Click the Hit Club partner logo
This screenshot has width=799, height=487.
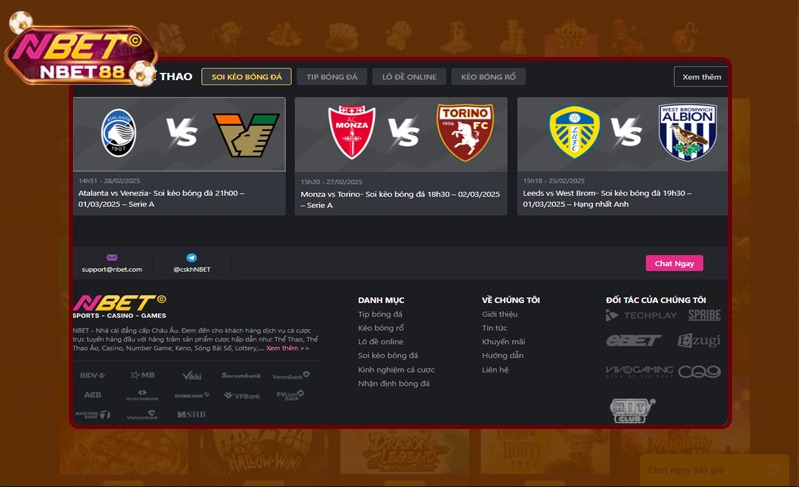tap(632, 411)
